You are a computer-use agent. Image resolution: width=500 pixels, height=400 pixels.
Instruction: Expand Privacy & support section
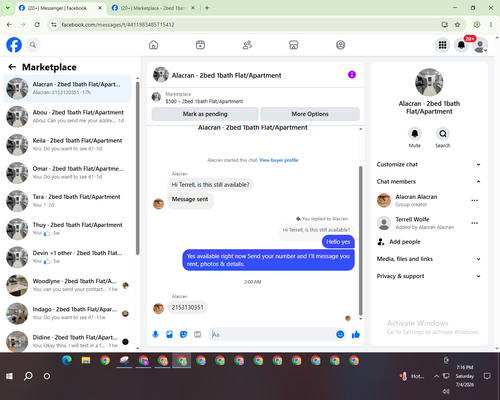(x=429, y=276)
